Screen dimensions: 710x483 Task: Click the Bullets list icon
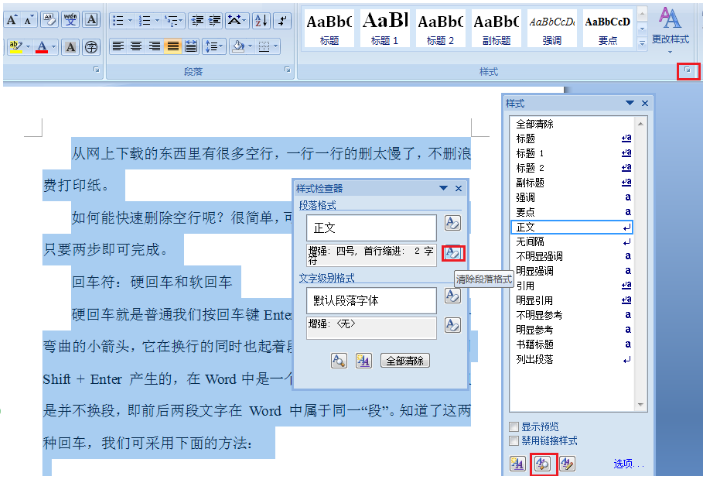[118, 20]
